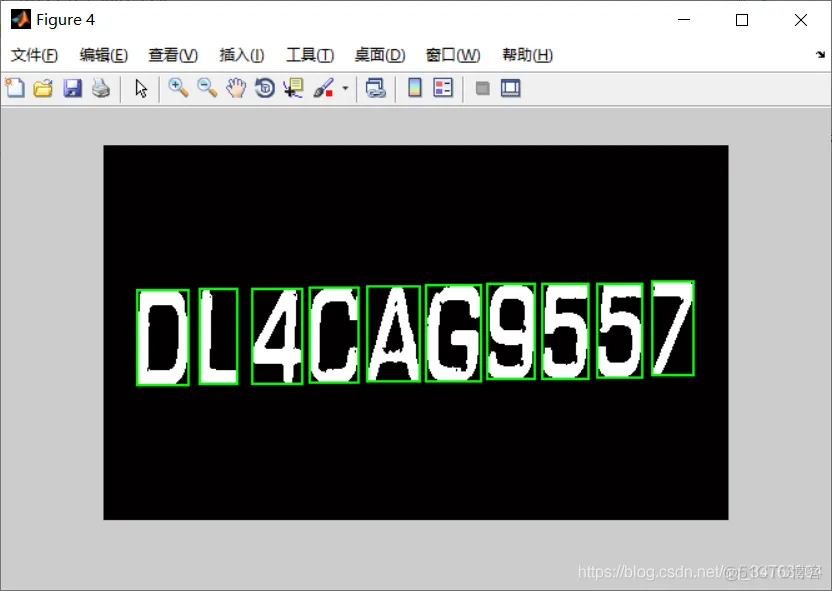Save the figure using floppy icon

72,88
